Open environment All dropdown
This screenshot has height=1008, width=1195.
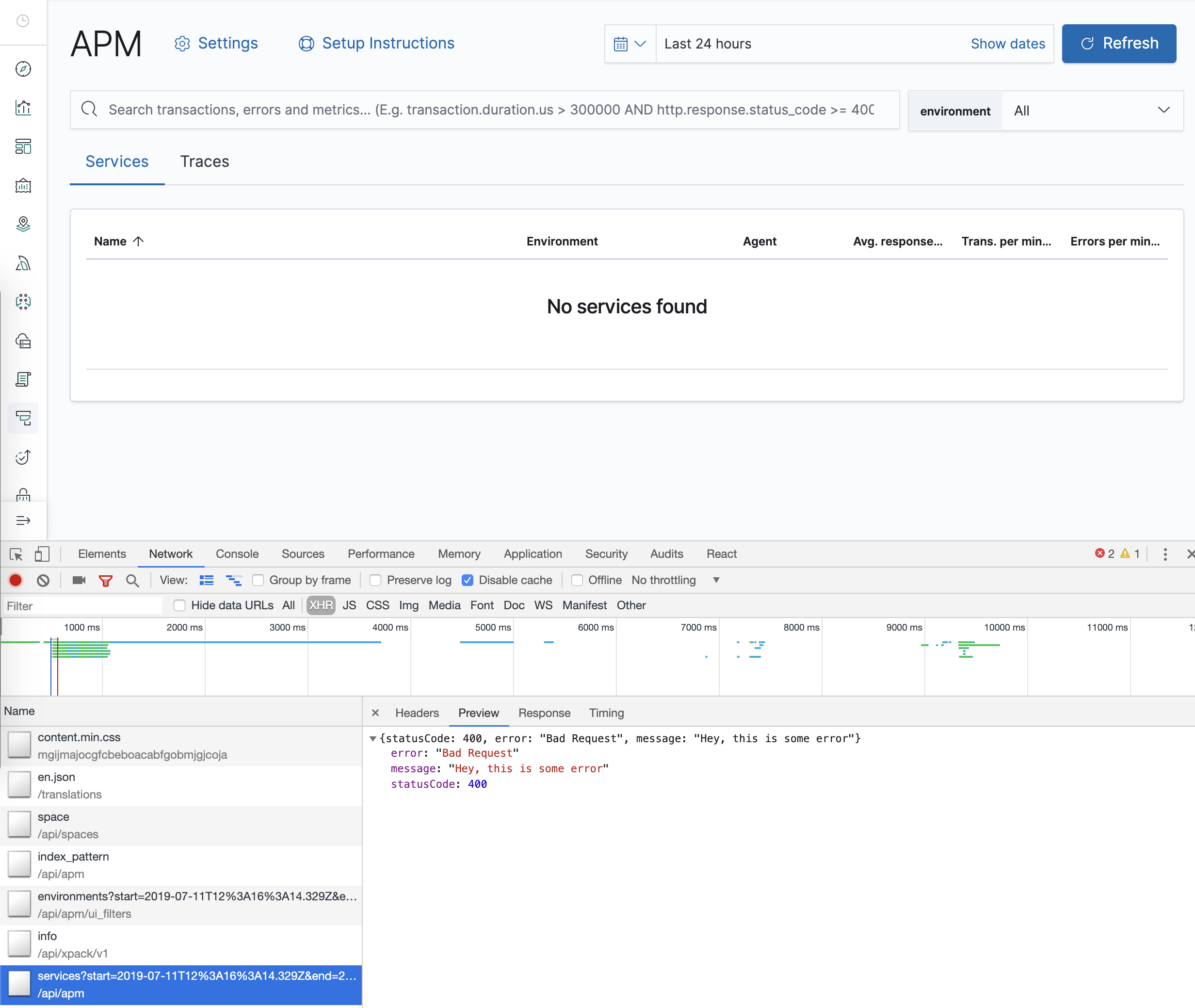click(x=1092, y=111)
